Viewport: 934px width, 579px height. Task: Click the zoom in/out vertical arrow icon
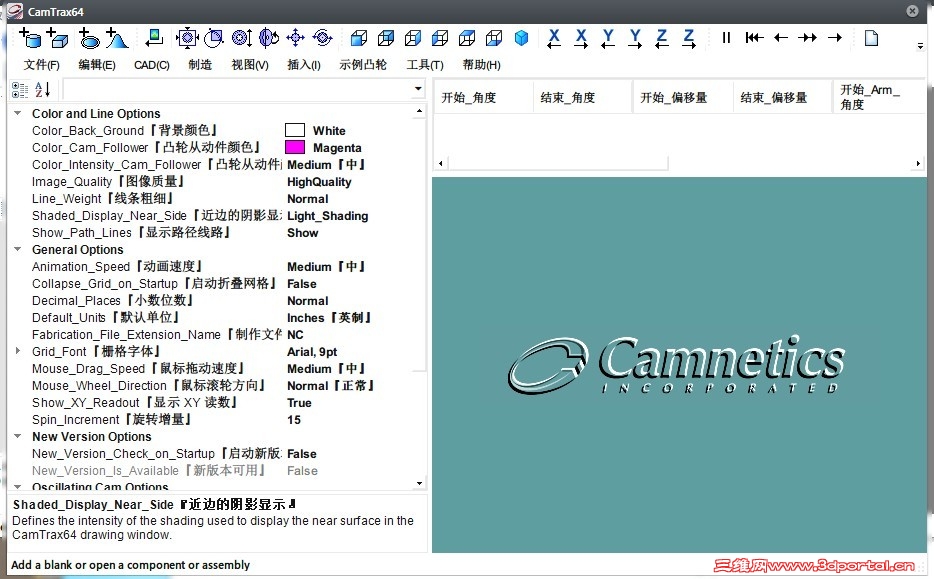pyautogui.click(x=242, y=38)
